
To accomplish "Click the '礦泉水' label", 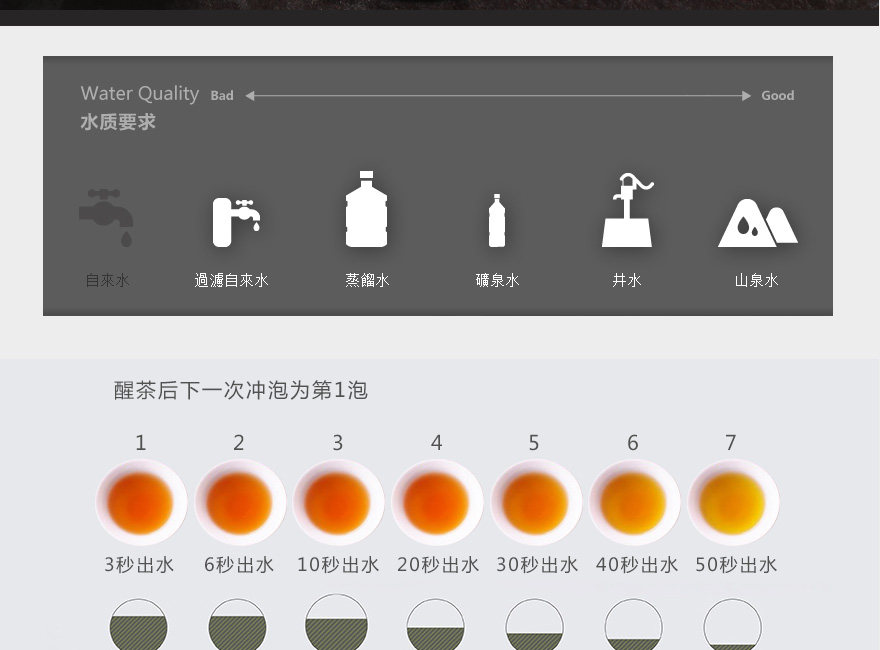I will coord(497,280).
